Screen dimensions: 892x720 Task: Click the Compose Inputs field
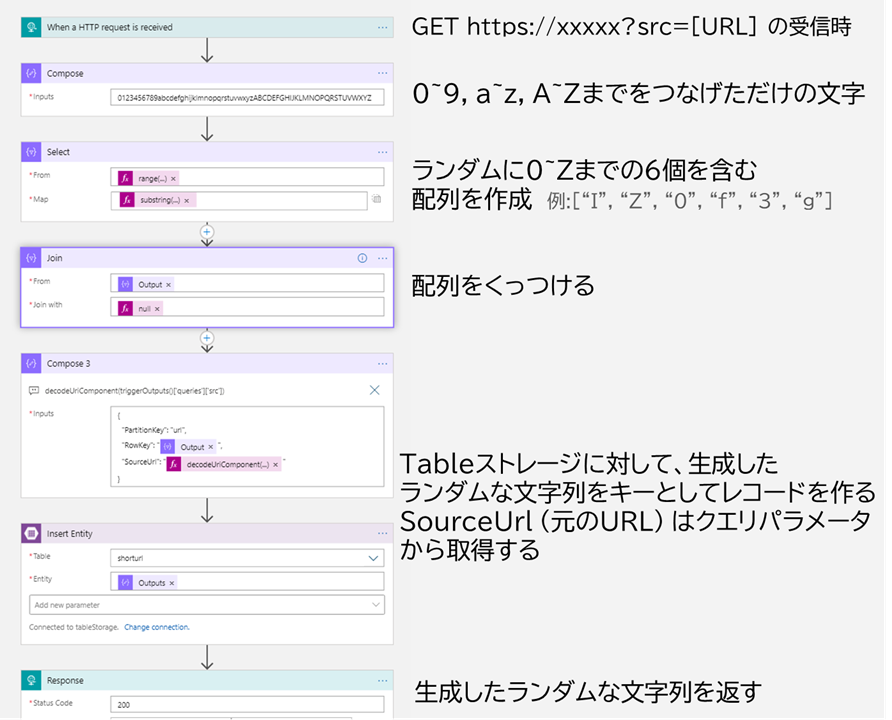(247, 98)
